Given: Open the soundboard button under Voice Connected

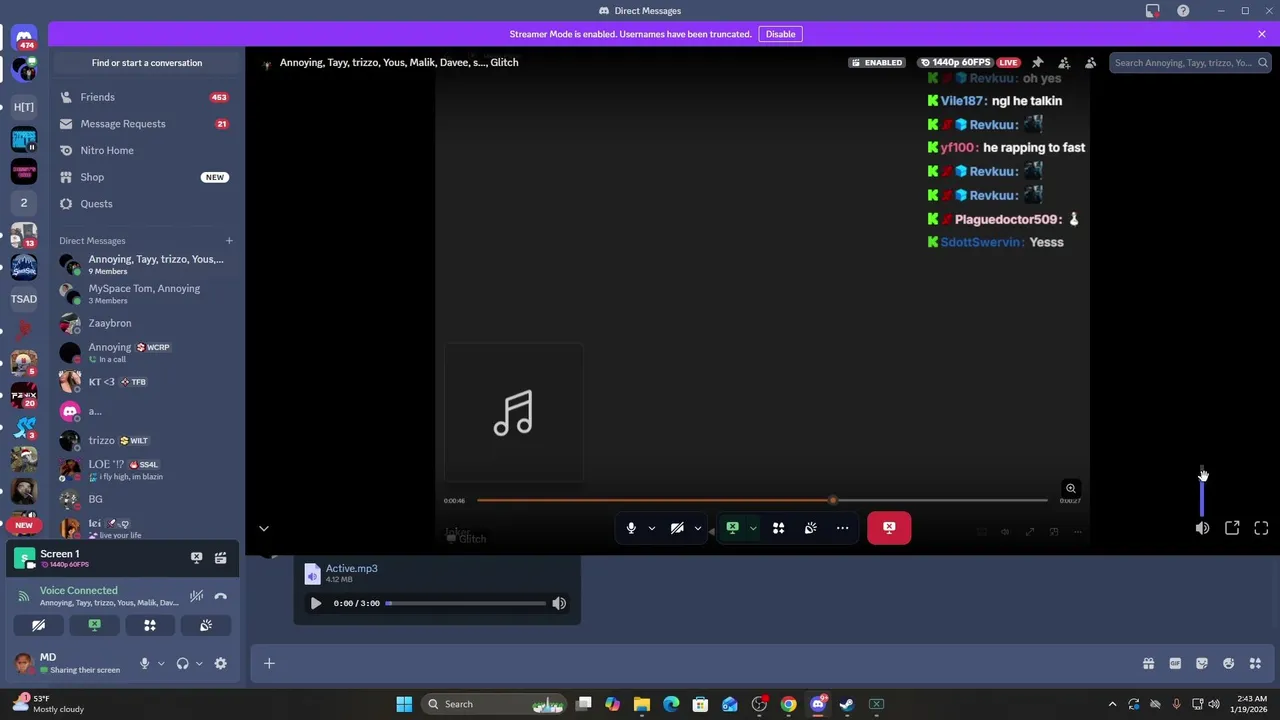Looking at the screenshot, I should (206, 625).
